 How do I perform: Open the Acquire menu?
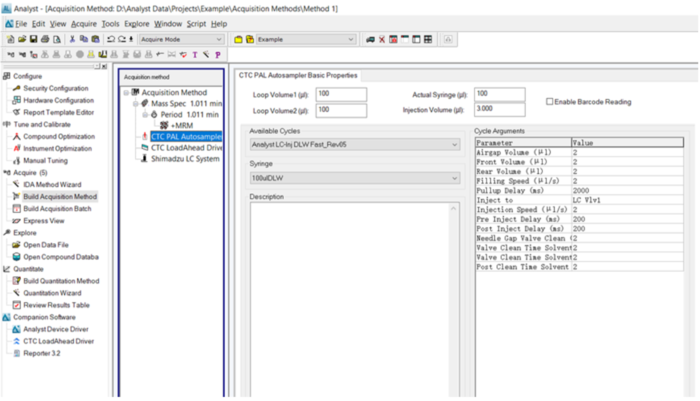pyautogui.click(x=84, y=23)
